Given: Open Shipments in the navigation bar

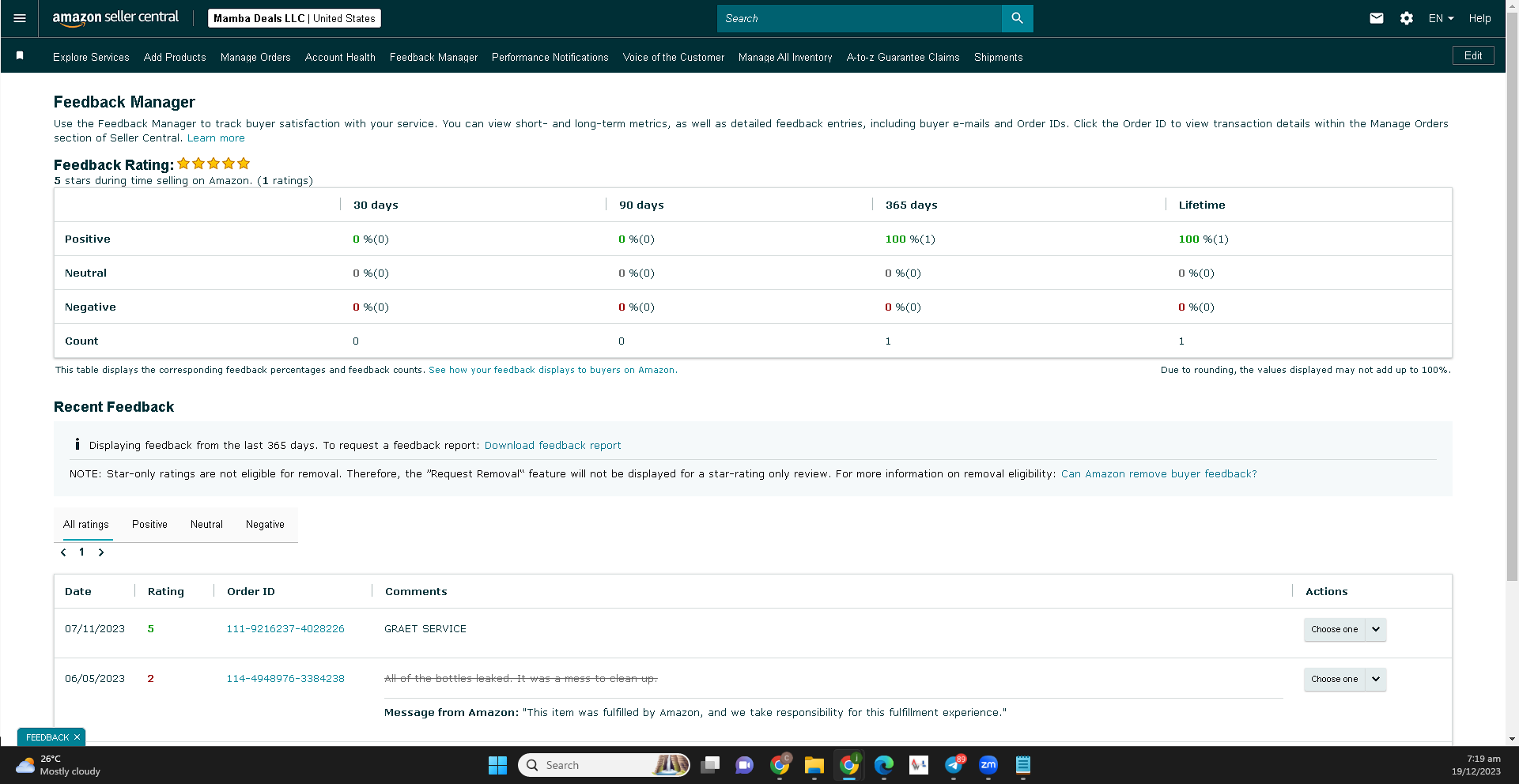Looking at the screenshot, I should coord(999,57).
